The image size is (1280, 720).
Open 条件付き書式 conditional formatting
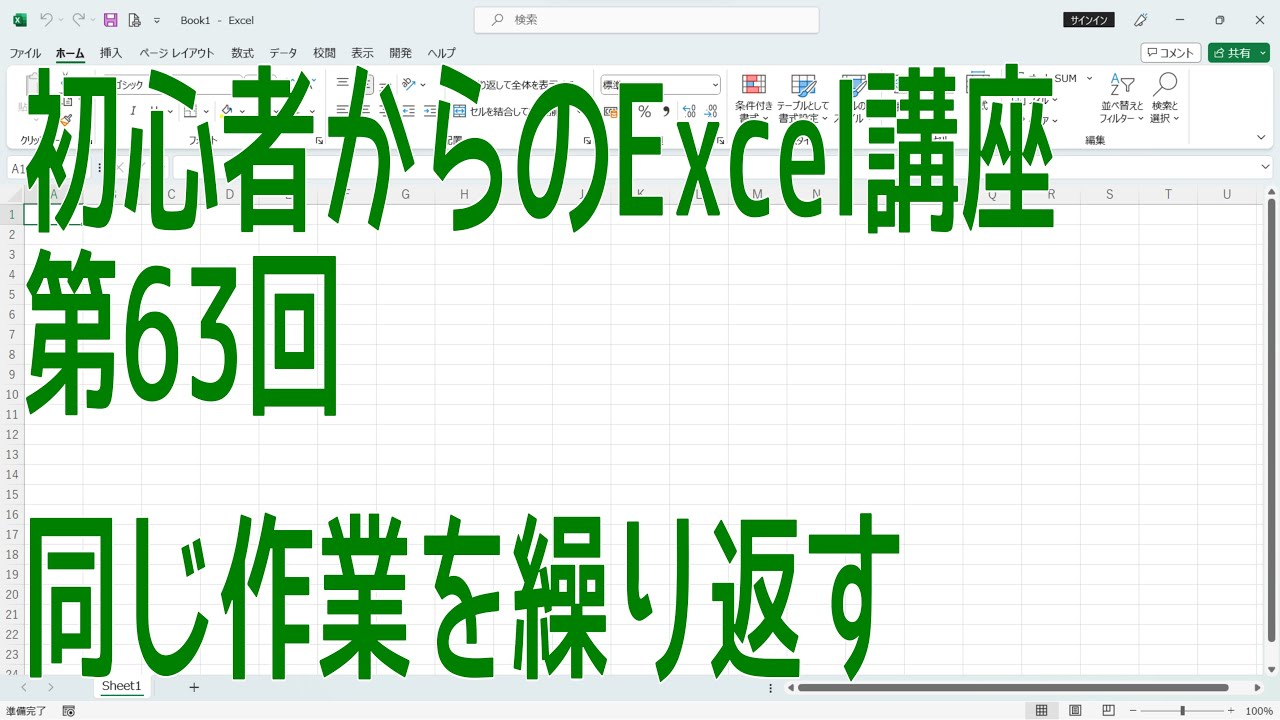754,99
